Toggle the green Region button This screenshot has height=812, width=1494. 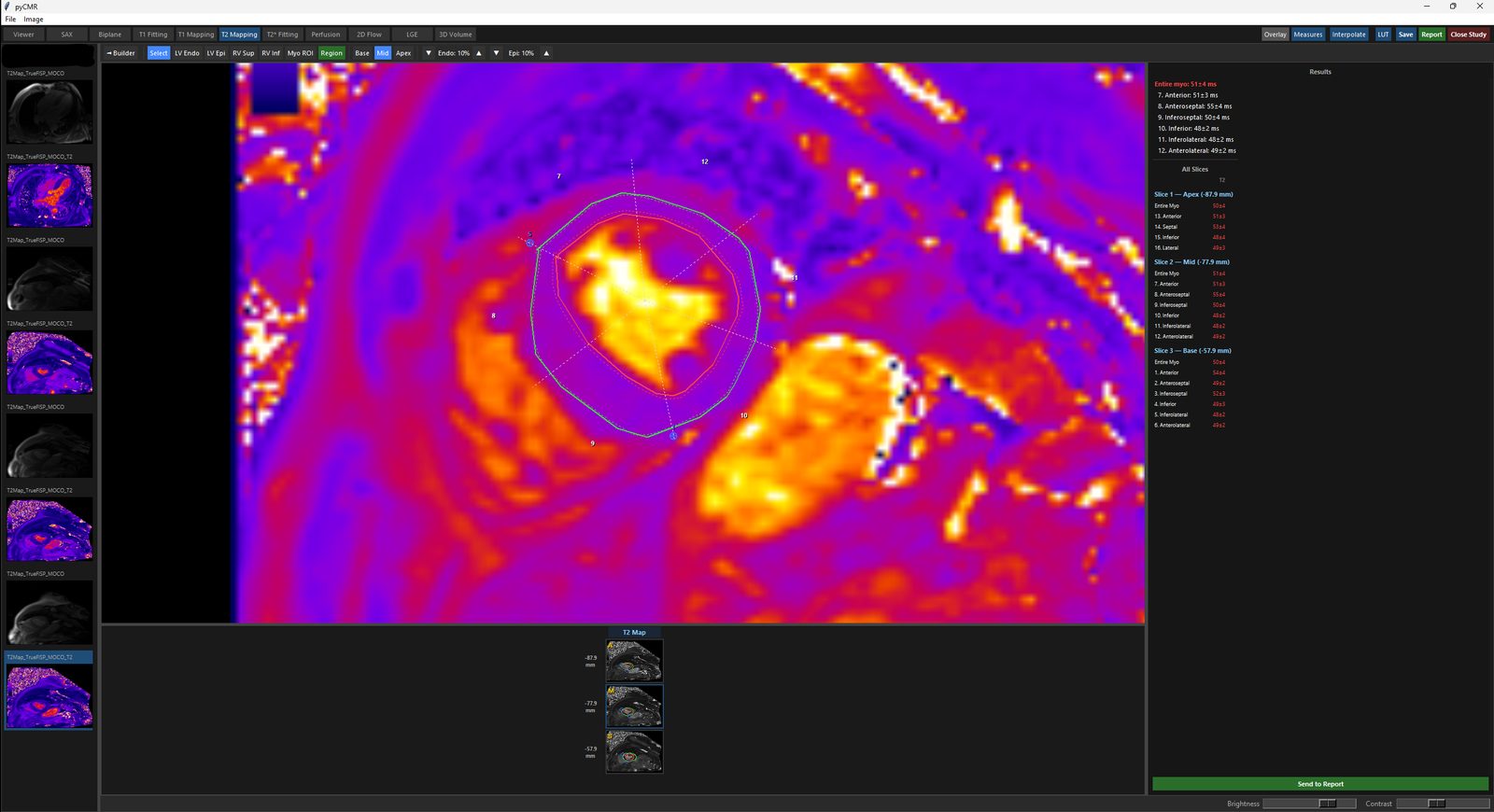tap(331, 53)
